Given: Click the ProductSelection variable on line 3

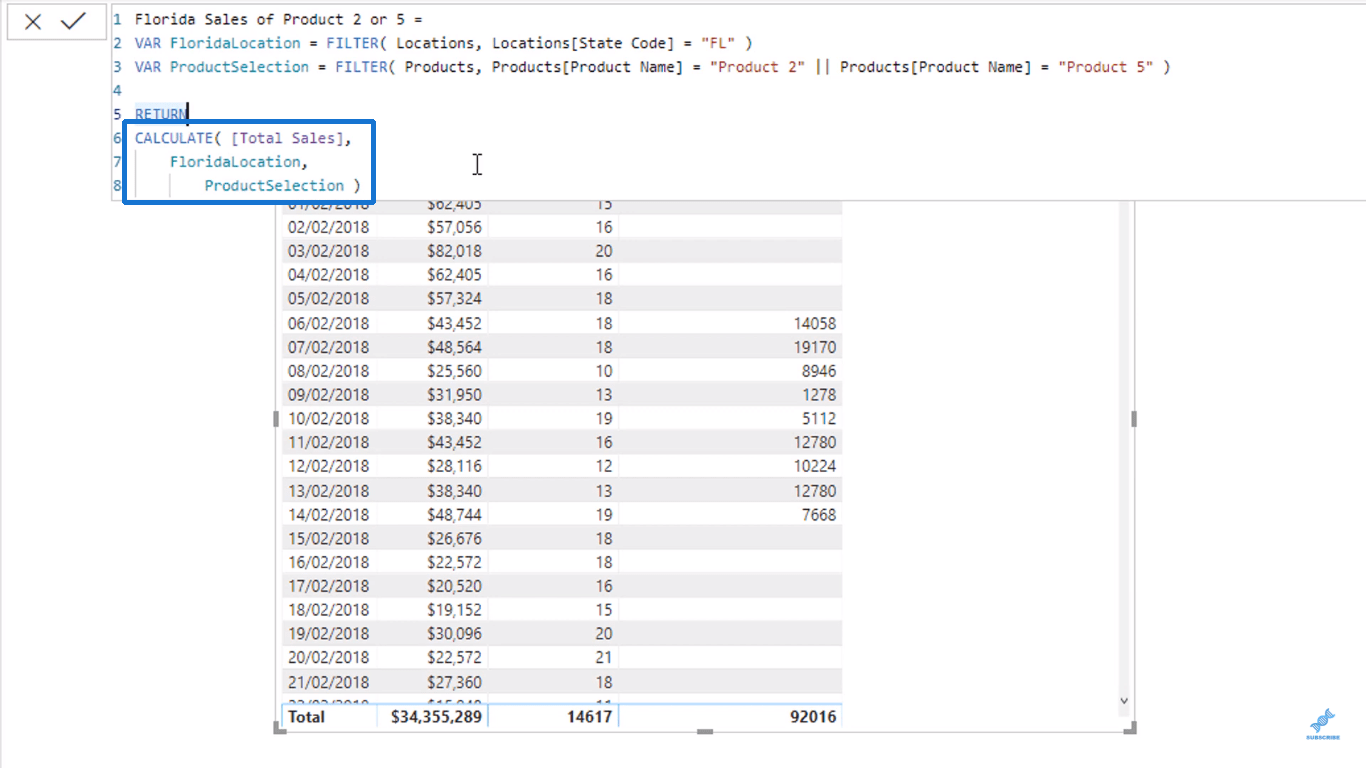Looking at the screenshot, I should pyautogui.click(x=239, y=67).
